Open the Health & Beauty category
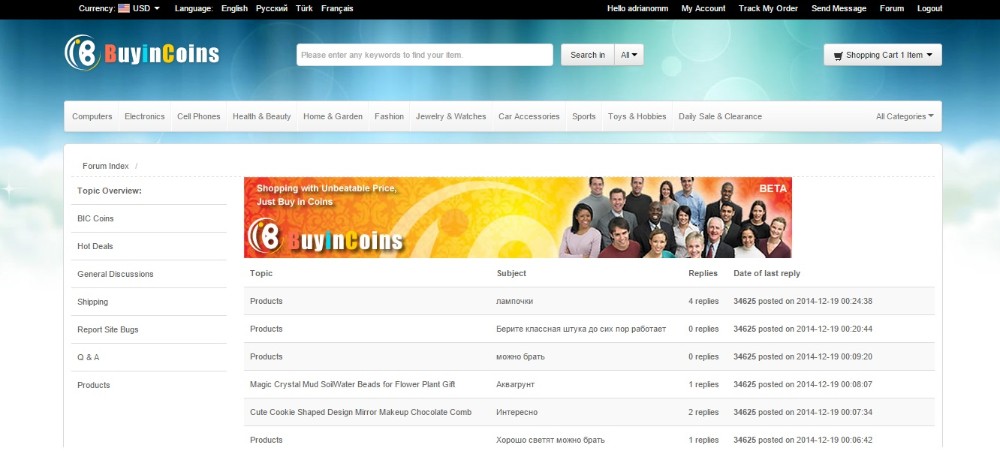 point(261,116)
